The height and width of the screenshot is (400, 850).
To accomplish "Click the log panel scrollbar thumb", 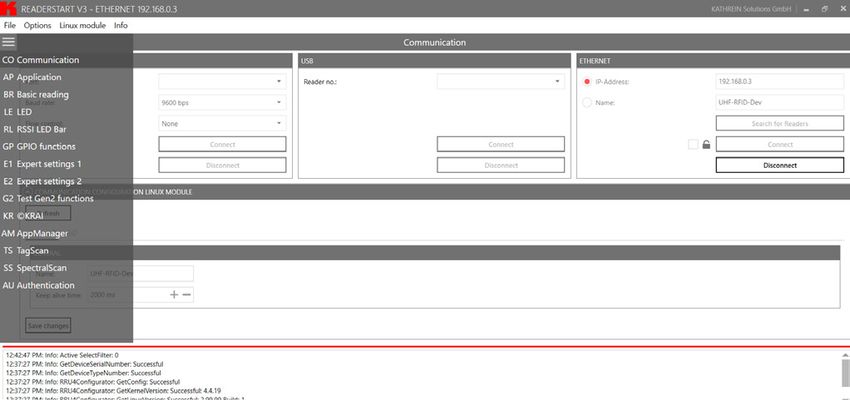I will (845, 373).
